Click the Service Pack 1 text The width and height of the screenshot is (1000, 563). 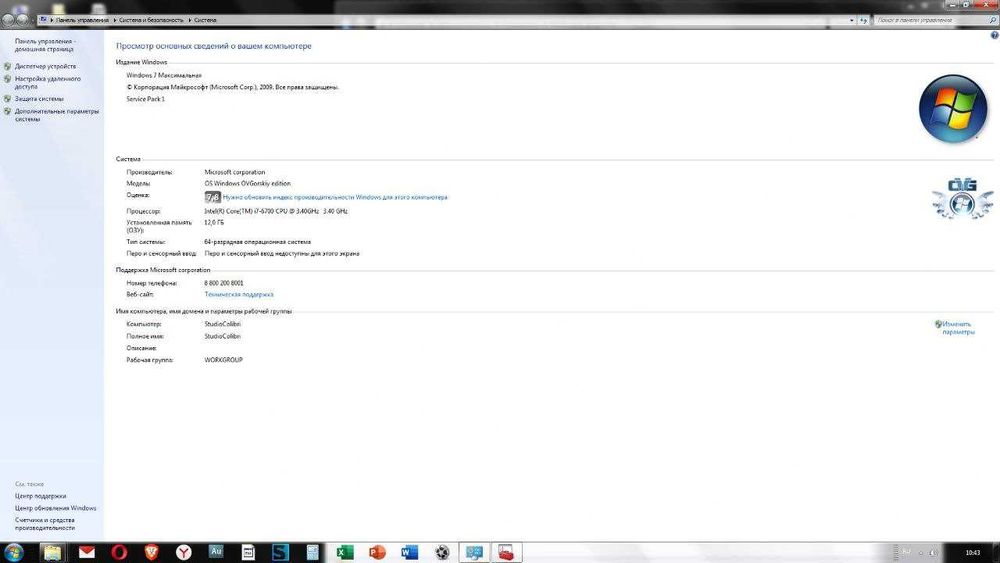pyautogui.click(x=145, y=99)
